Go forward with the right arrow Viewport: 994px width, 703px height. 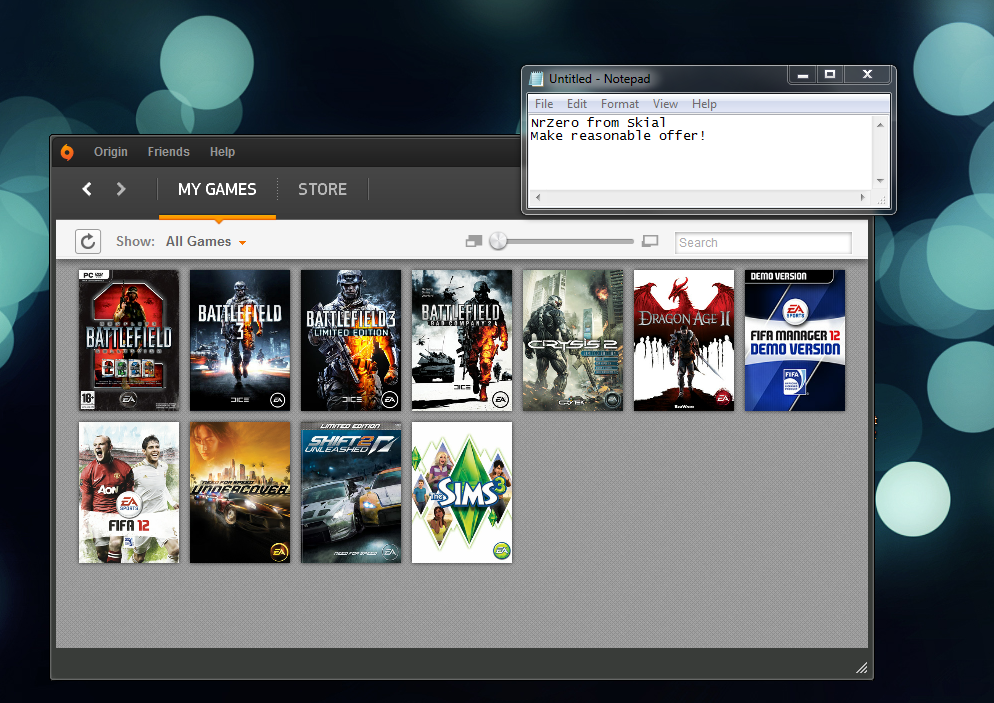point(121,189)
